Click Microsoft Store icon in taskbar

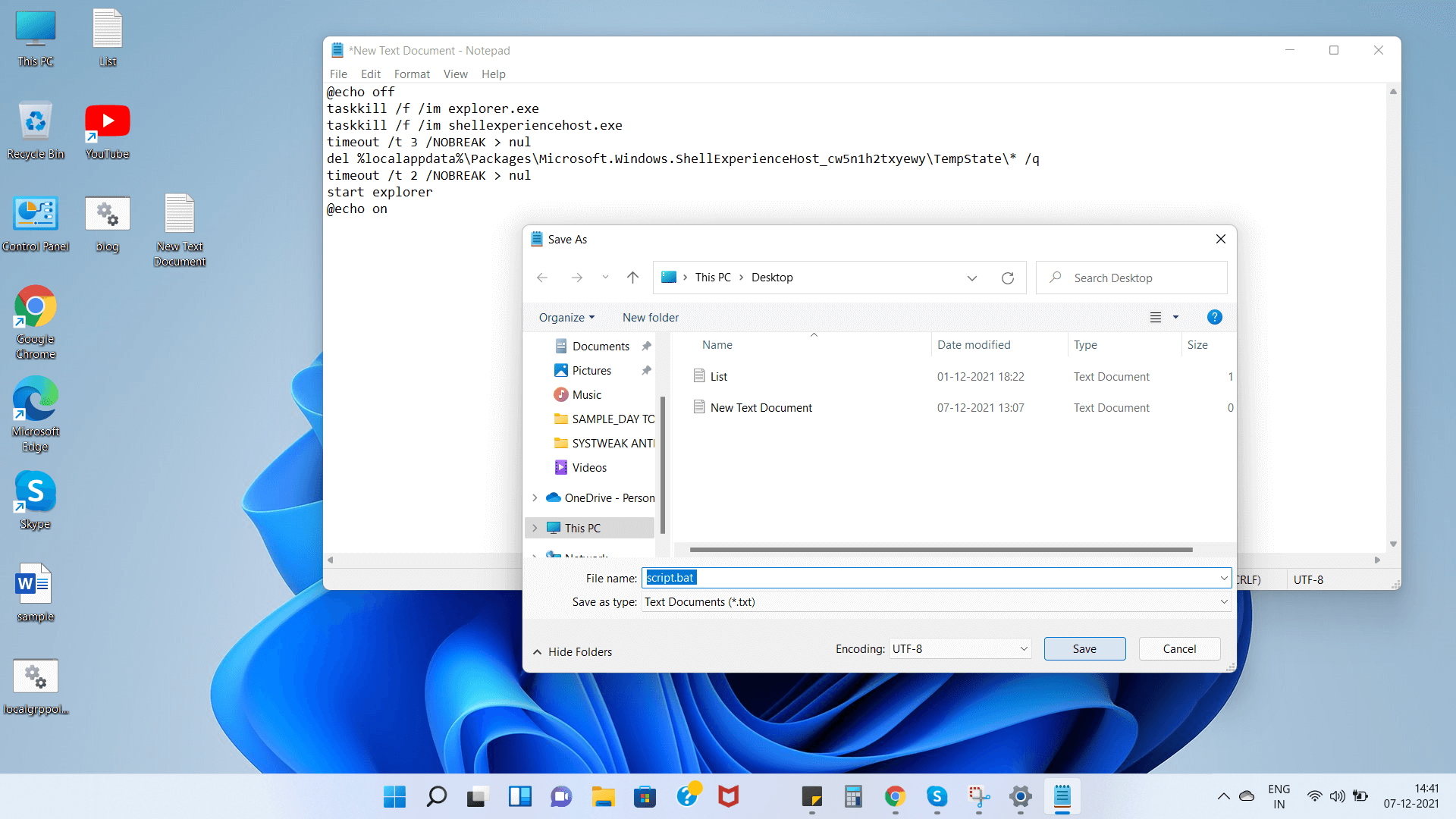[x=645, y=796]
